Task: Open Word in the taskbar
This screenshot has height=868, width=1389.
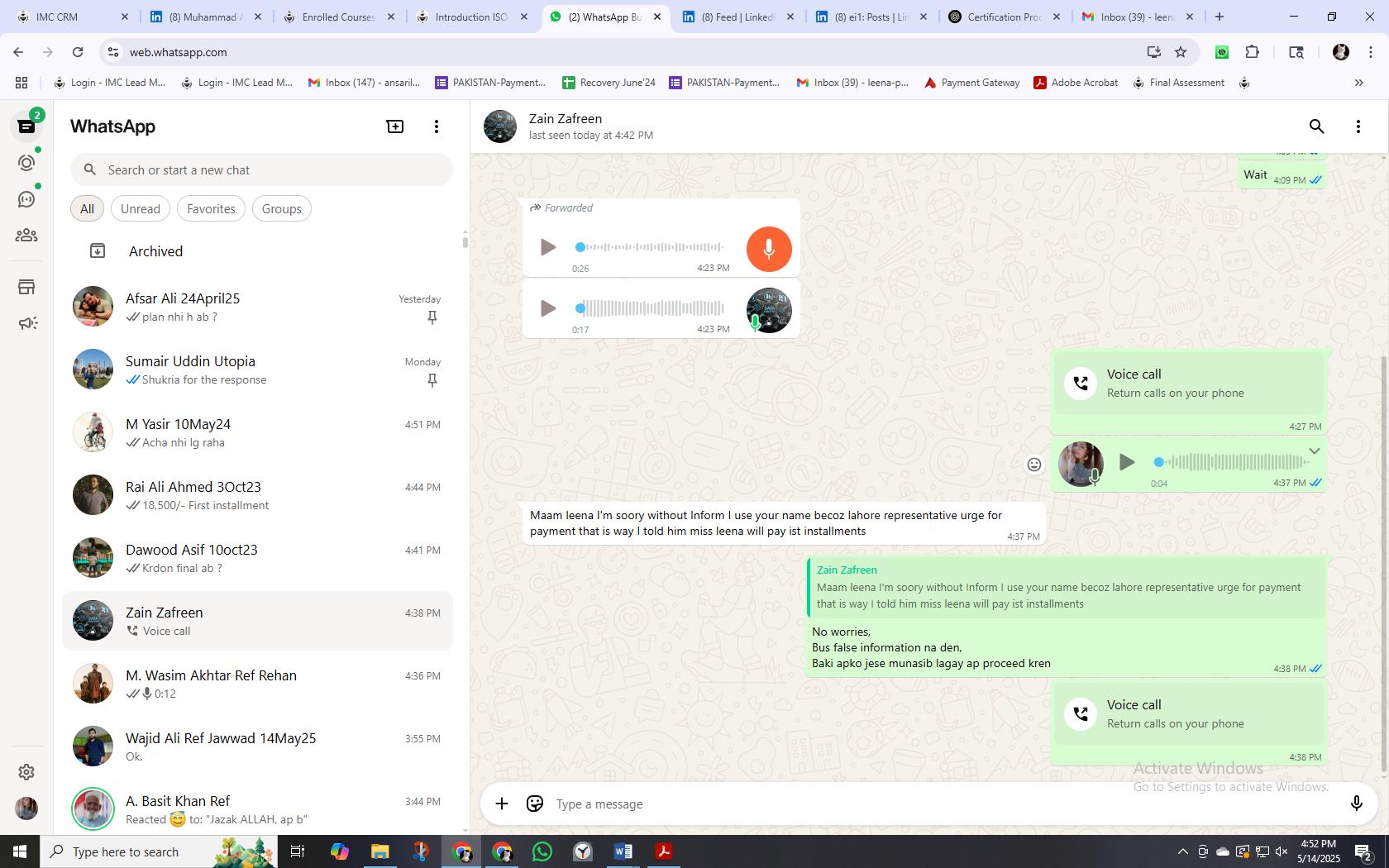Action: tap(623, 851)
